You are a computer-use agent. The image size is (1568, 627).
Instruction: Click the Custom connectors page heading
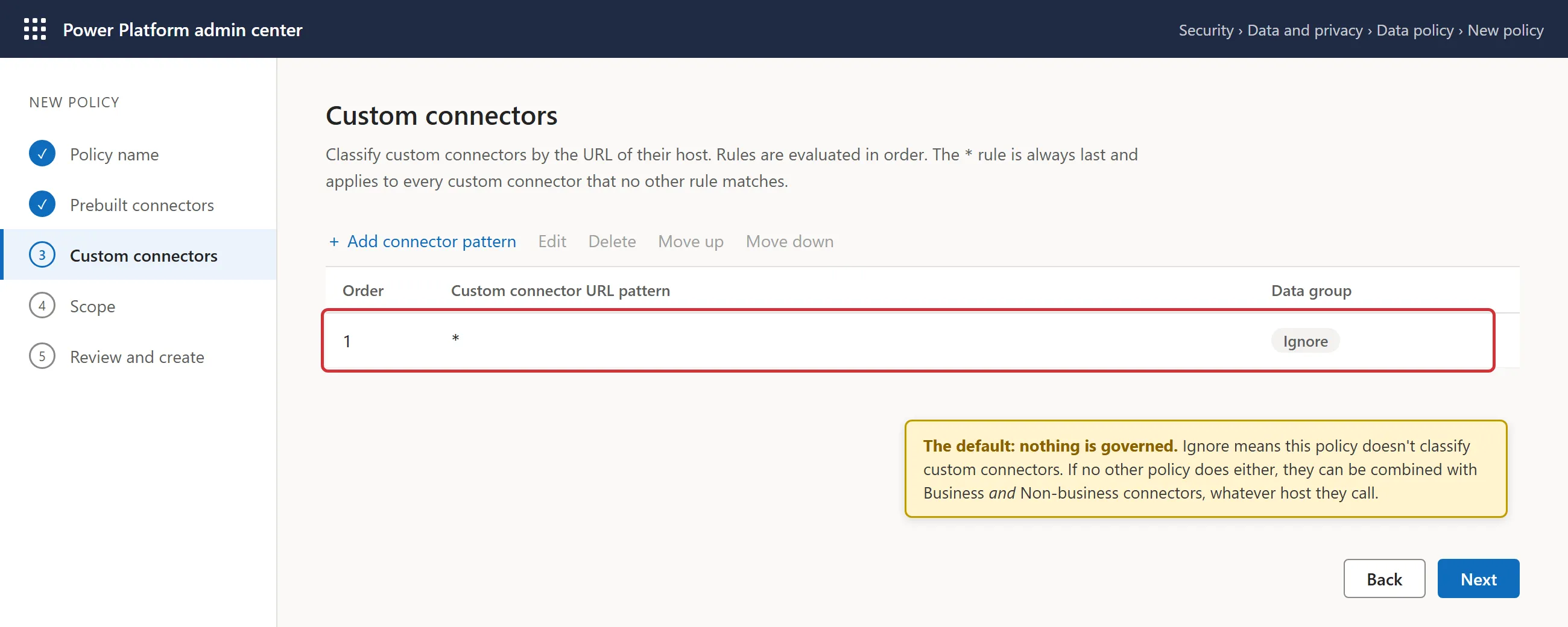(441, 115)
